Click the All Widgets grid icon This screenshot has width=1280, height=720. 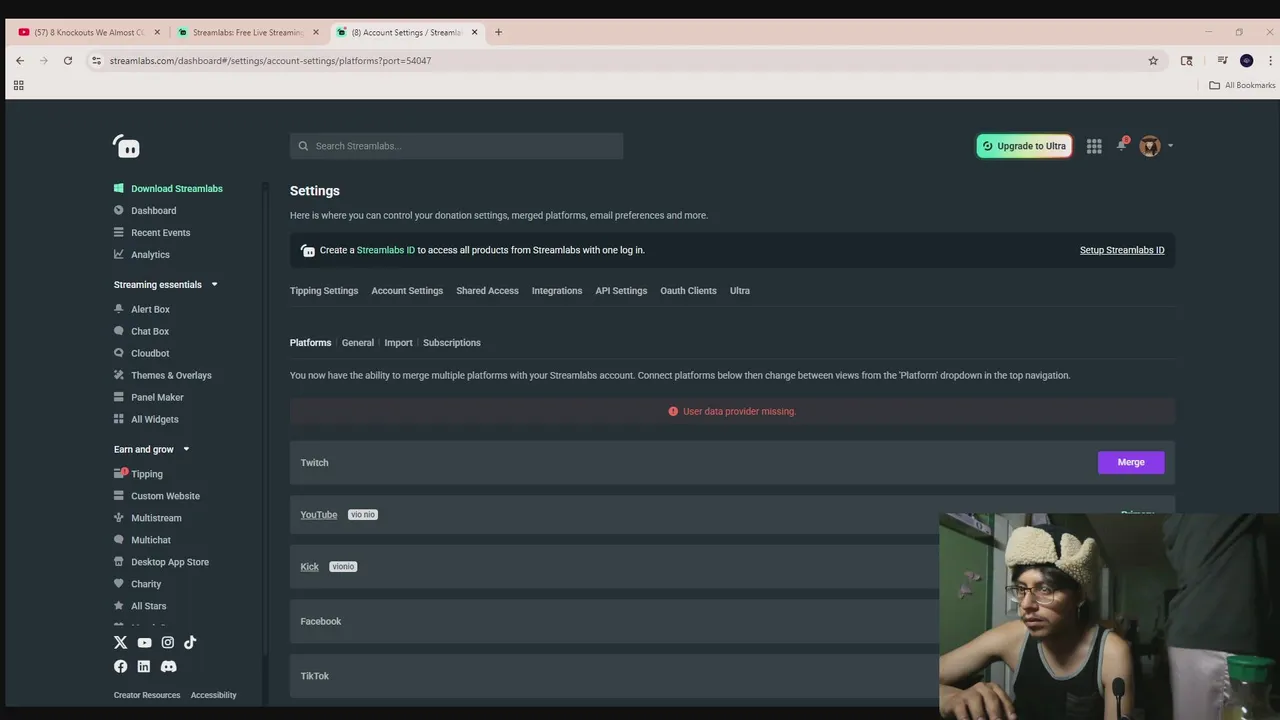(119, 419)
